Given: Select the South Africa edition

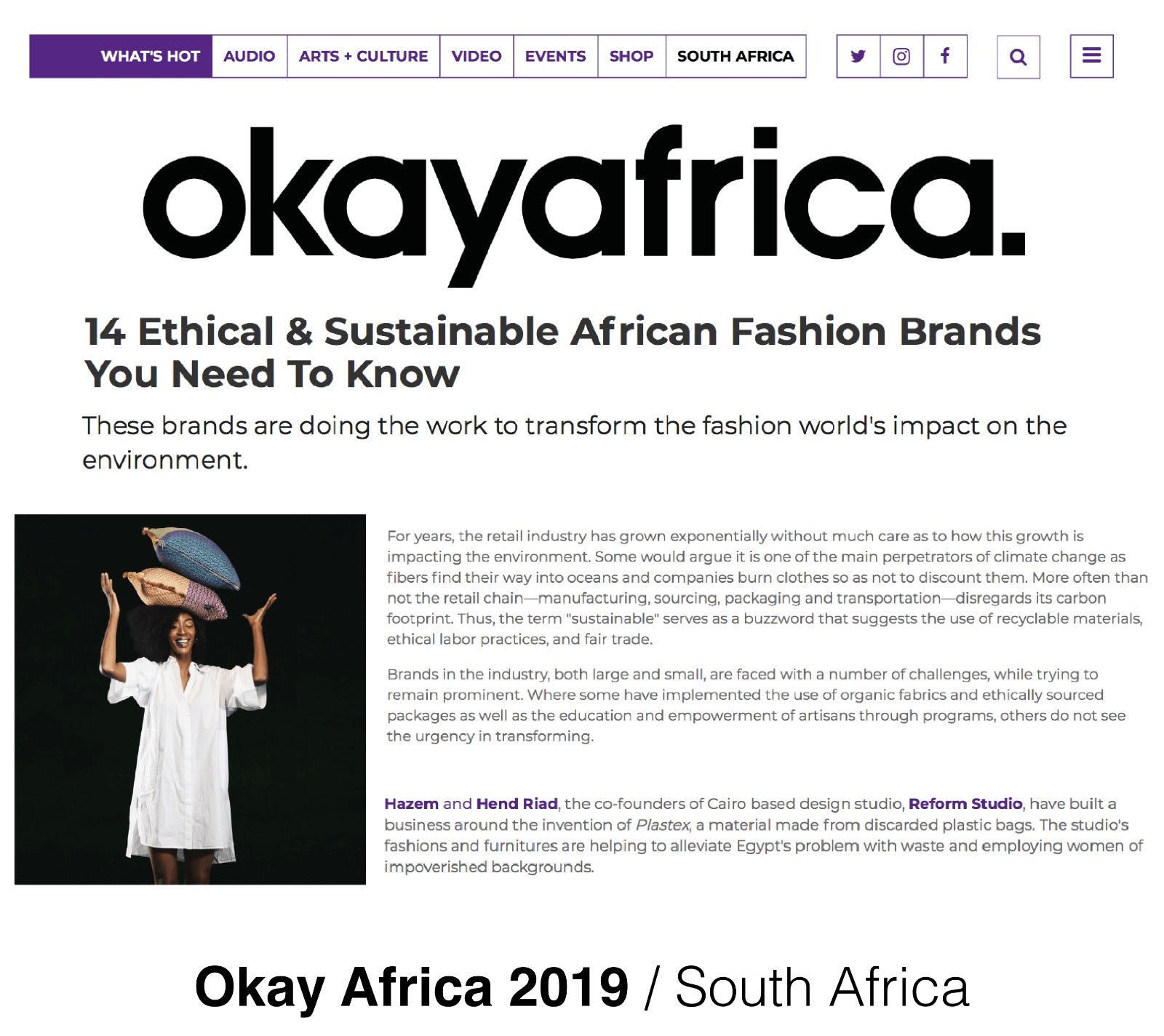Looking at the screenshot, I should tap(735, 56).
